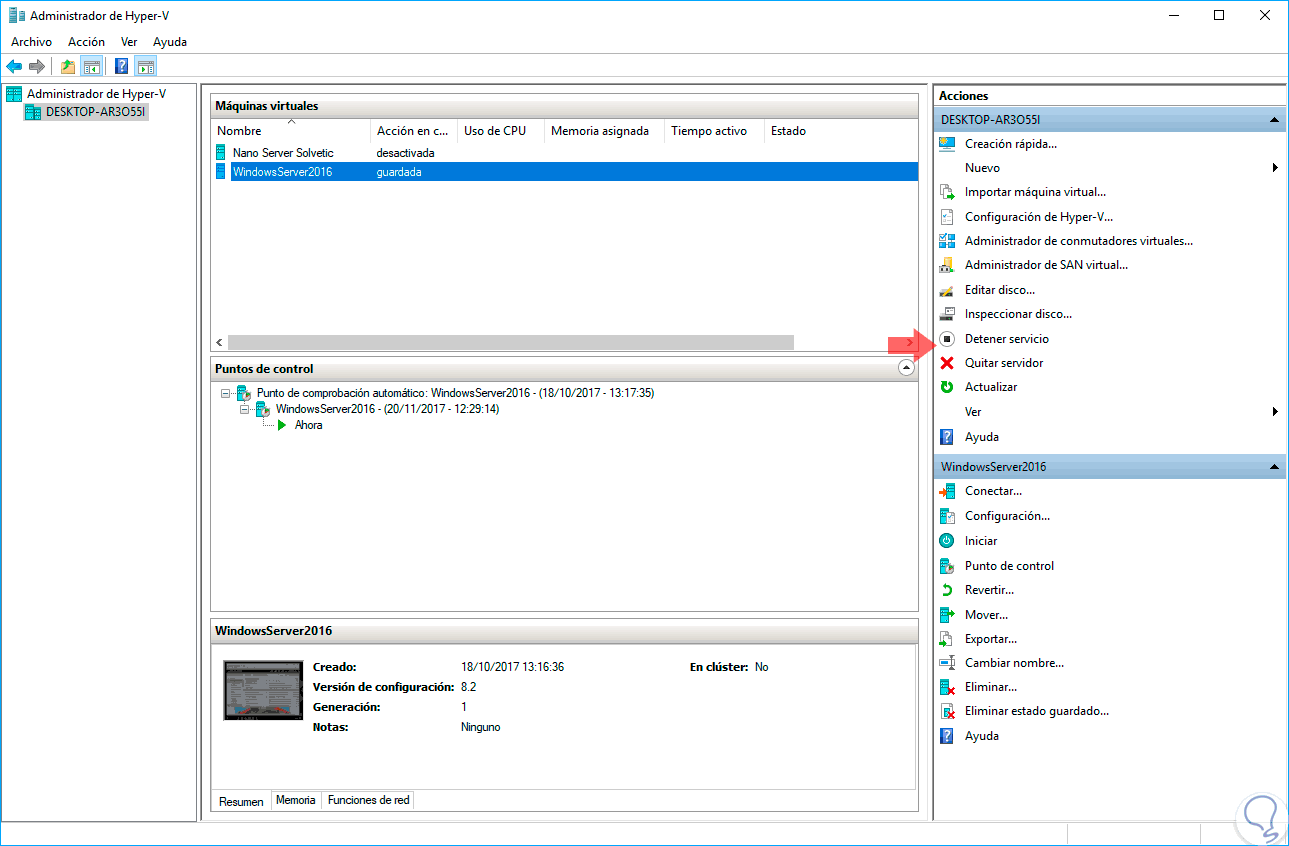
Task: Sort by the Nombre column header
Action: [291, 131]
